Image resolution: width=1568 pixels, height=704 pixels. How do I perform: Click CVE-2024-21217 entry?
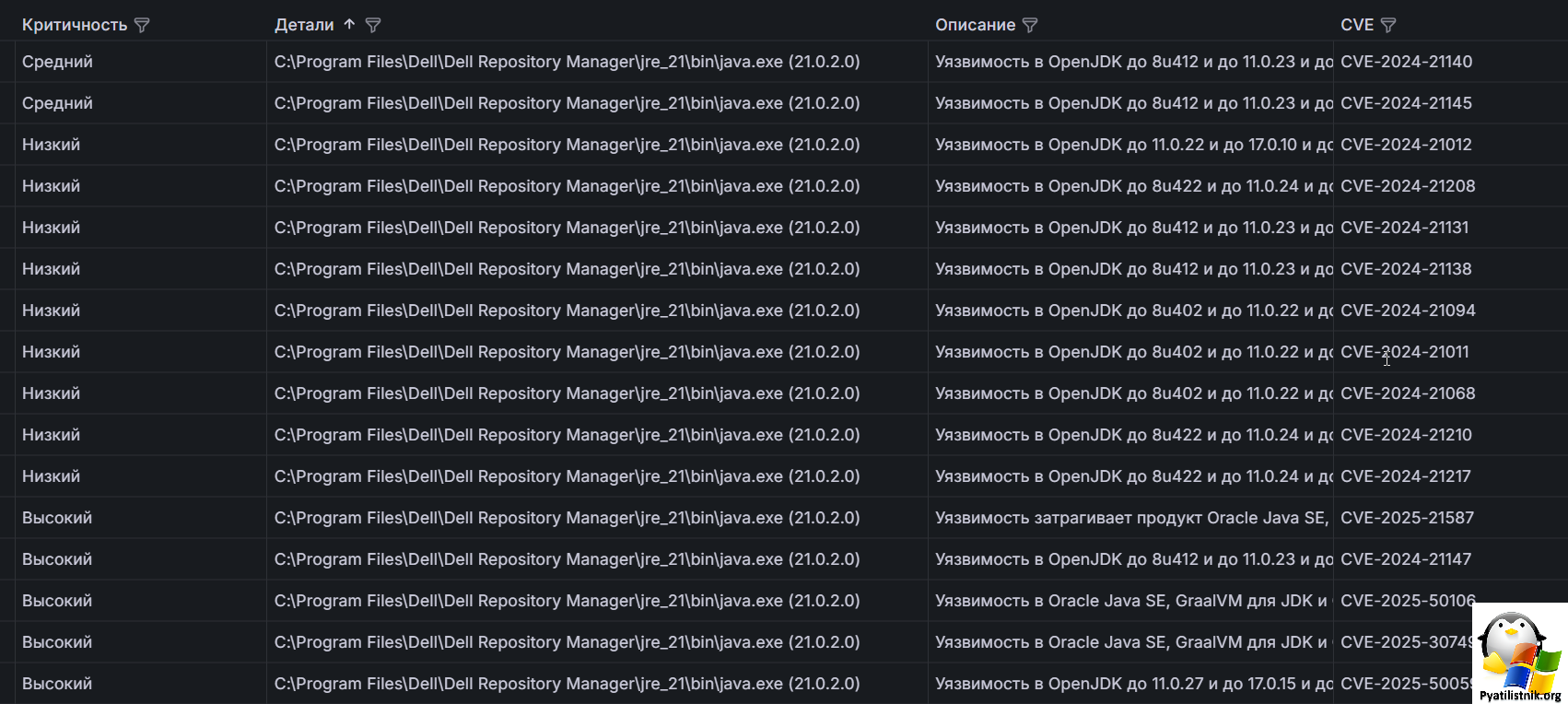coord(1406,476)
